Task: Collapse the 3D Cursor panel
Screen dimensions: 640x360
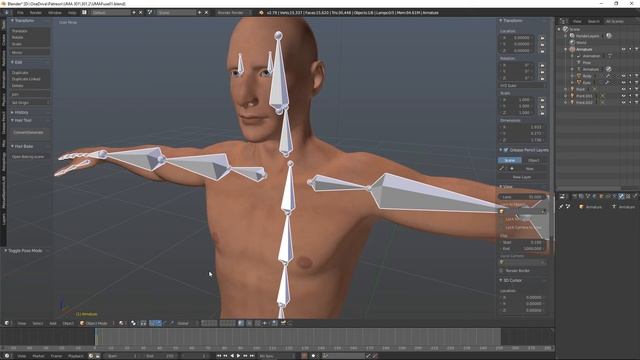Action: click(x=501, y=280)
